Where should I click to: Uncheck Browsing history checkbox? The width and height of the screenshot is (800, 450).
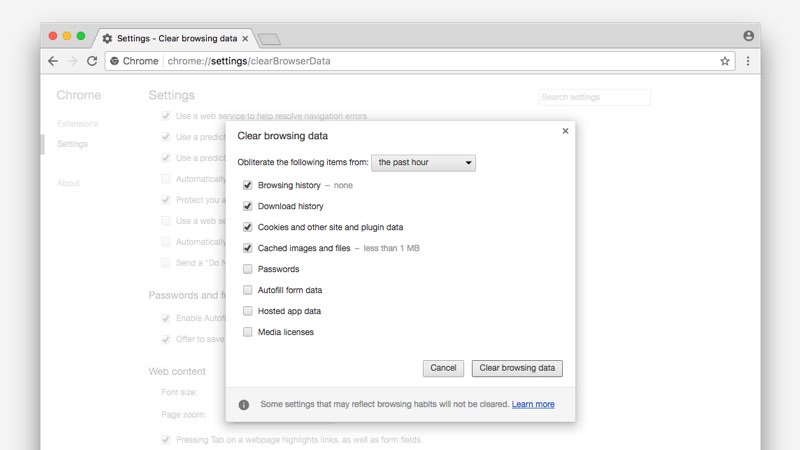click(247, 185)
